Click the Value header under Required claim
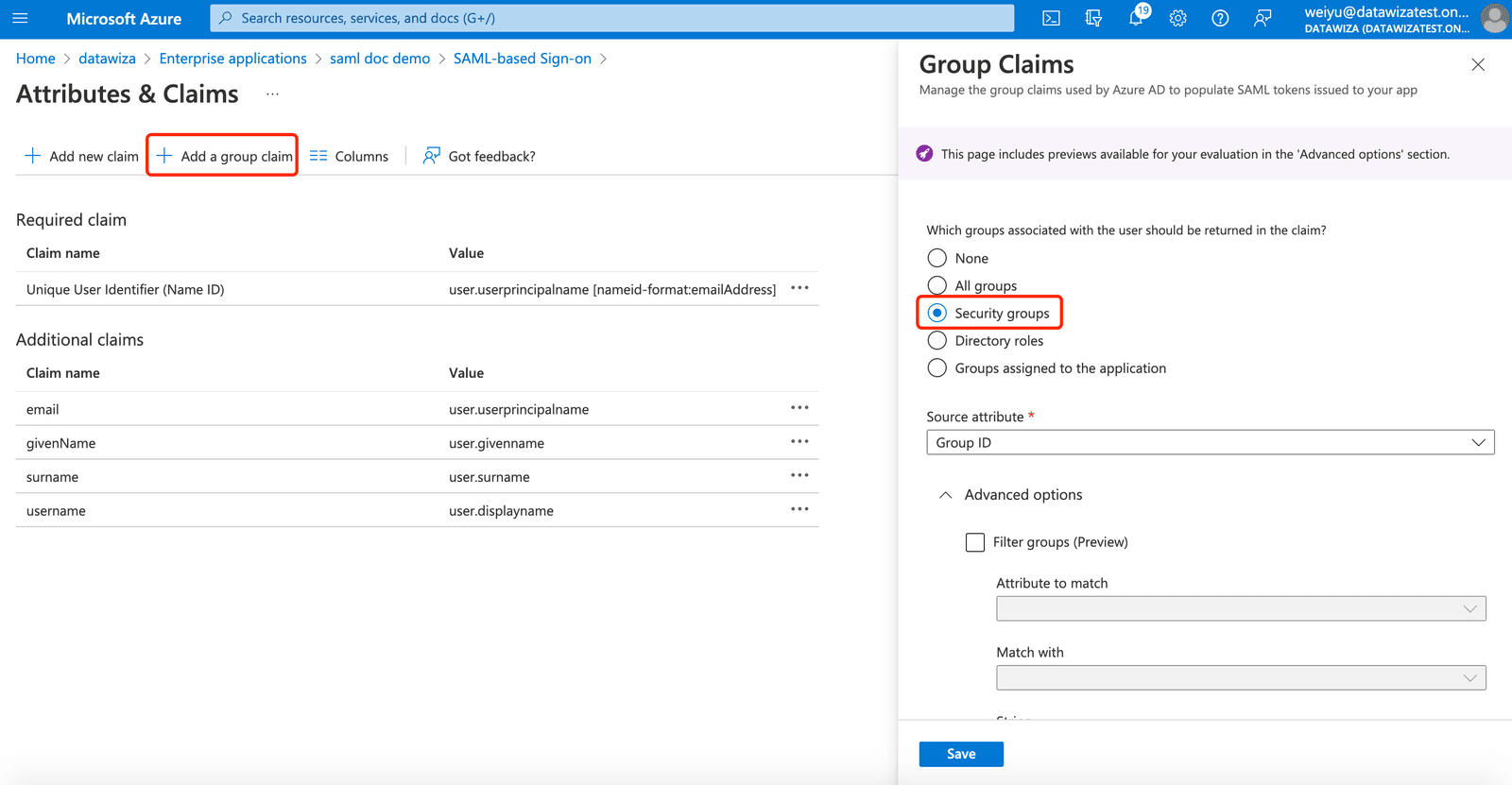Screen dimensions: 1512x785 click(466, 253)
